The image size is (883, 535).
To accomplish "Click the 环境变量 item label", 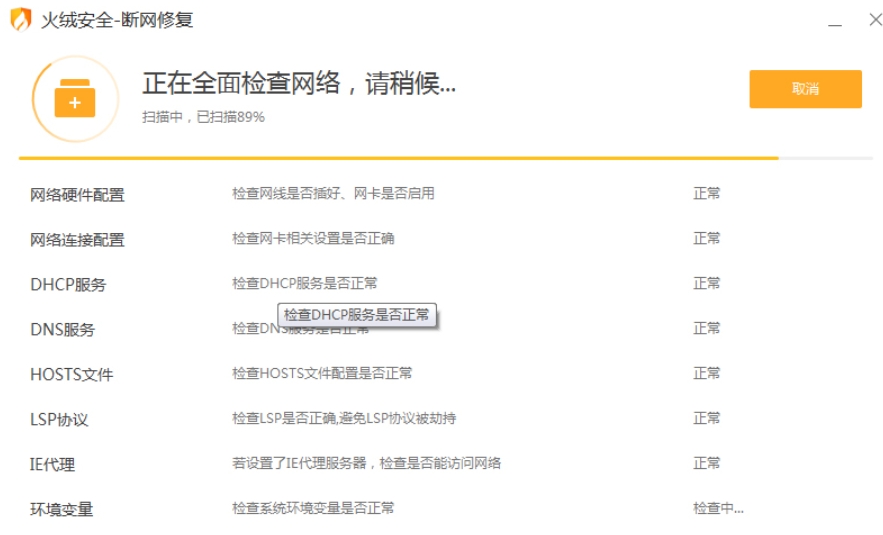I will coord(61,510).
